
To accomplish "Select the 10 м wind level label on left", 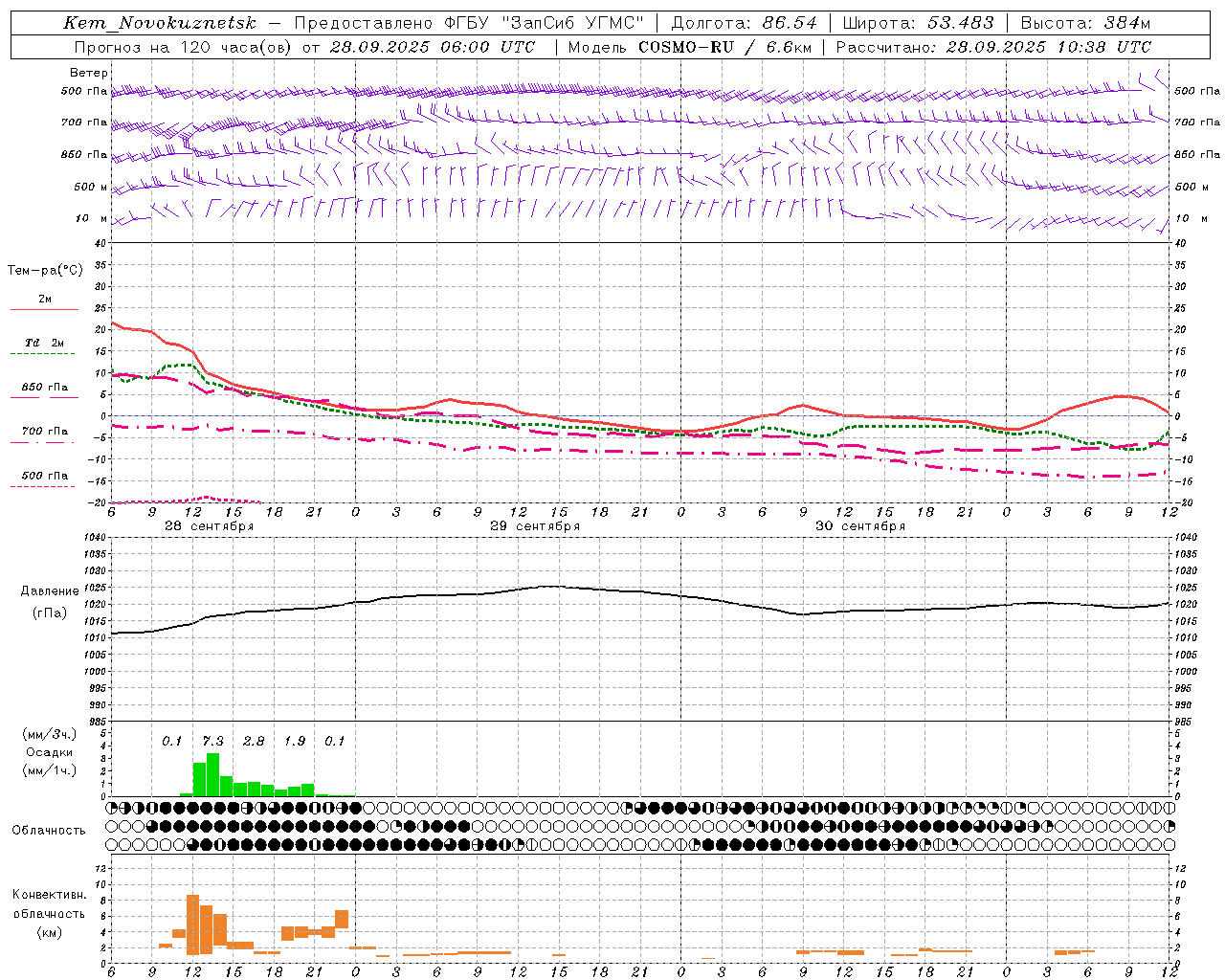I will pos(92,218).
